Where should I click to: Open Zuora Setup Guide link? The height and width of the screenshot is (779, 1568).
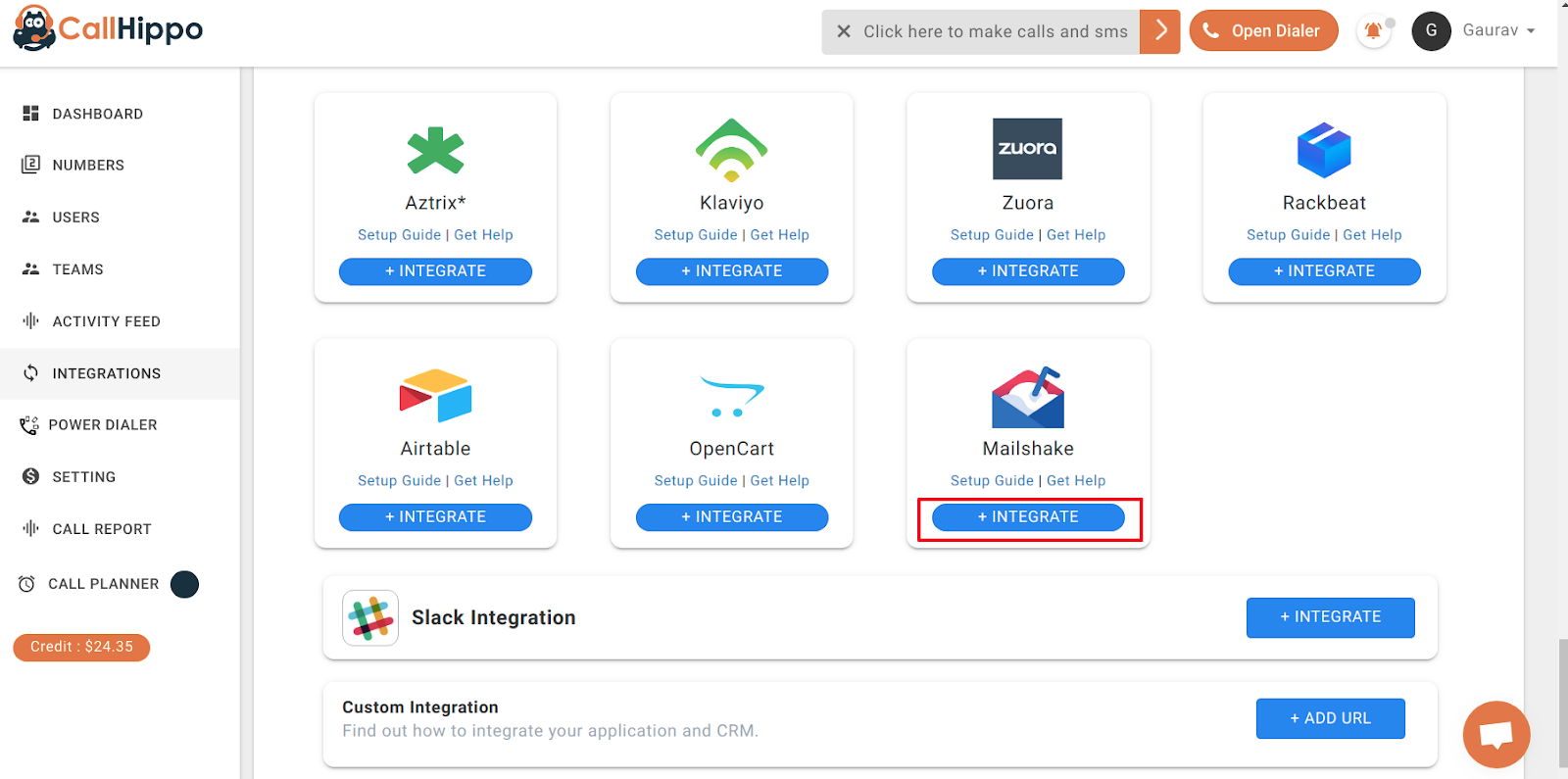point(992,235)
